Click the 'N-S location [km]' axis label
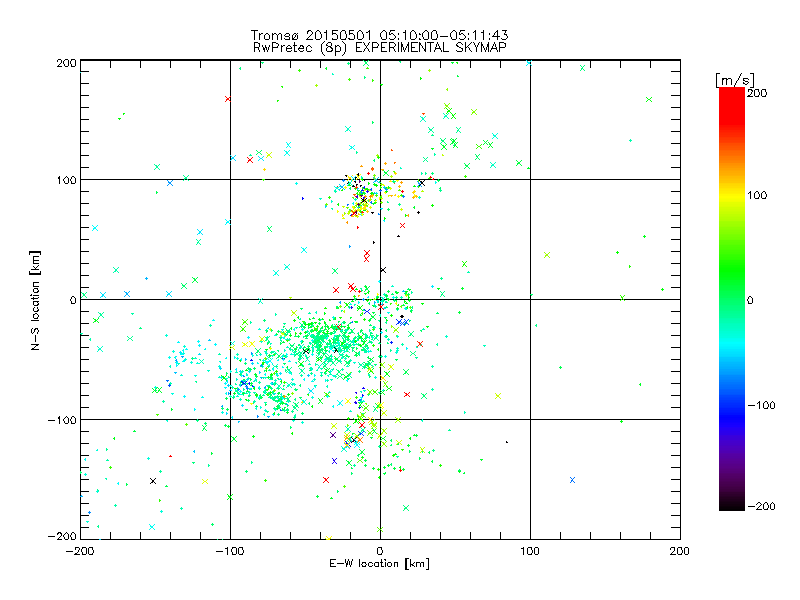 click(x=35, y=300)
